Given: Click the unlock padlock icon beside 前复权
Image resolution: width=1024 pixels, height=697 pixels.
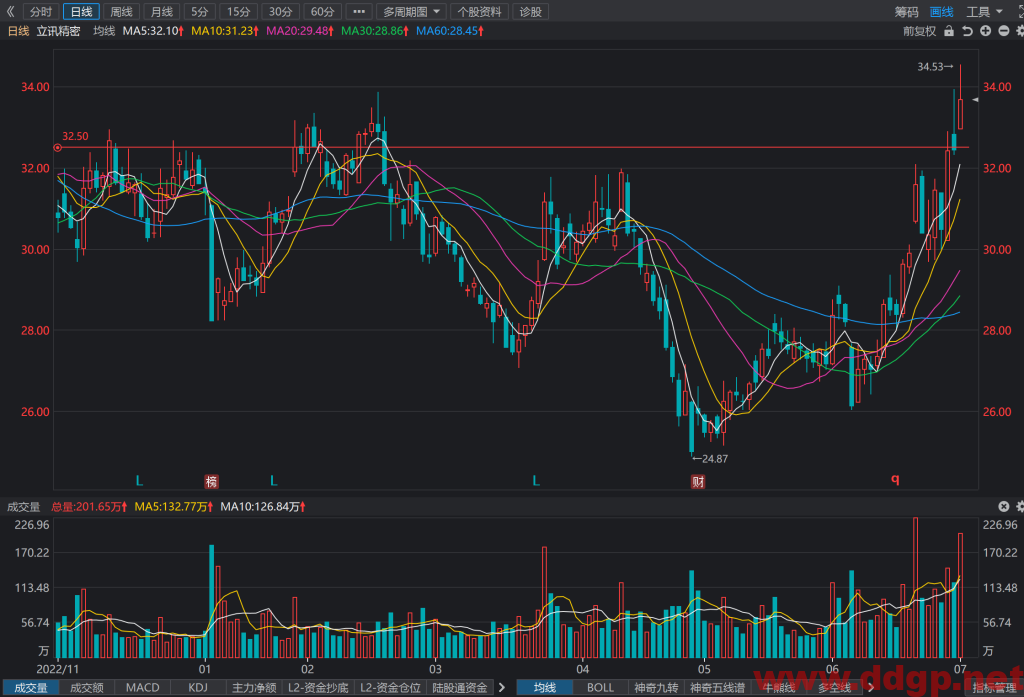Looking at the screenshot, I should (949, 31).
